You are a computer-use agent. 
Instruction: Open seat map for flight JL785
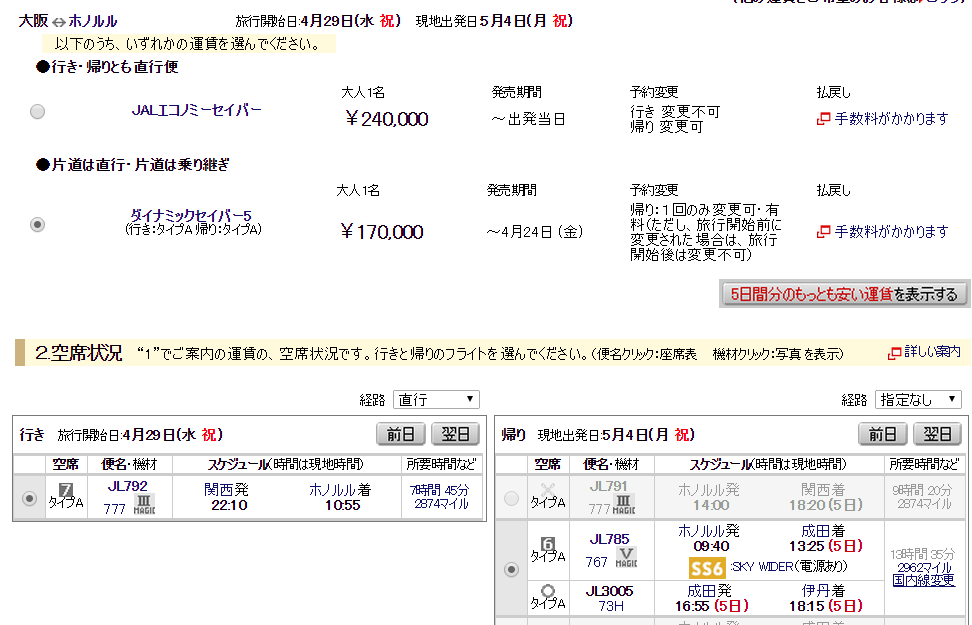pos(609,539)
